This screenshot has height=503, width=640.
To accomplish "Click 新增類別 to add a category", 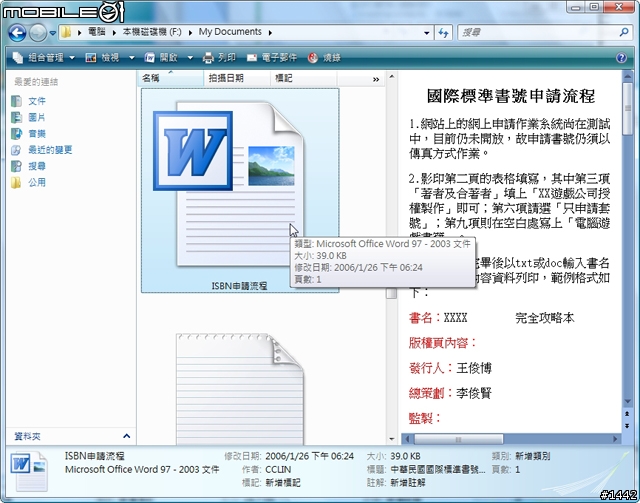I will 532,456.
